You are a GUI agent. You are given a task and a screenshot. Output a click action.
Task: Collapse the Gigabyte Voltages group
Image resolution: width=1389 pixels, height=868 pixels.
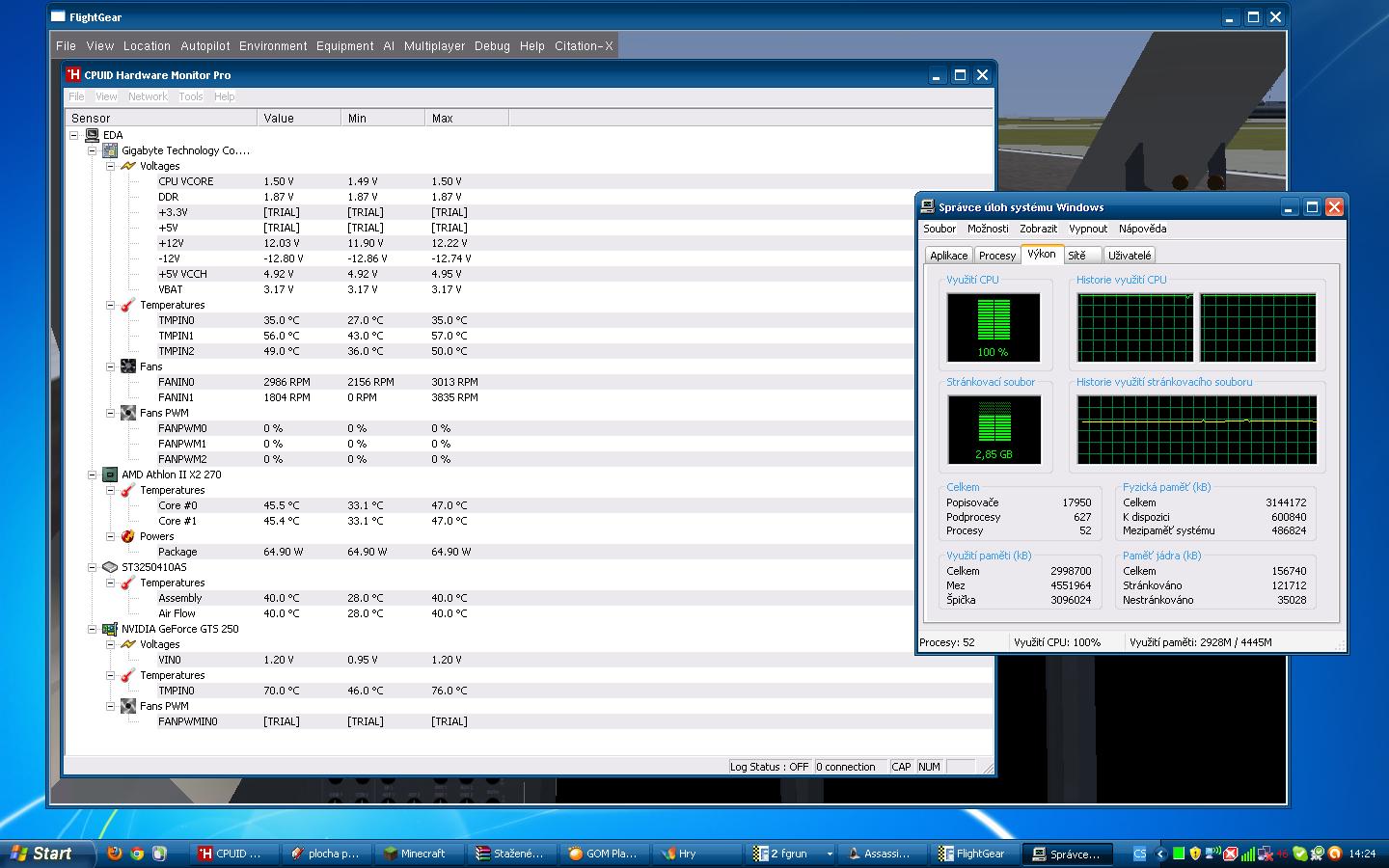[x=111, y=166]
